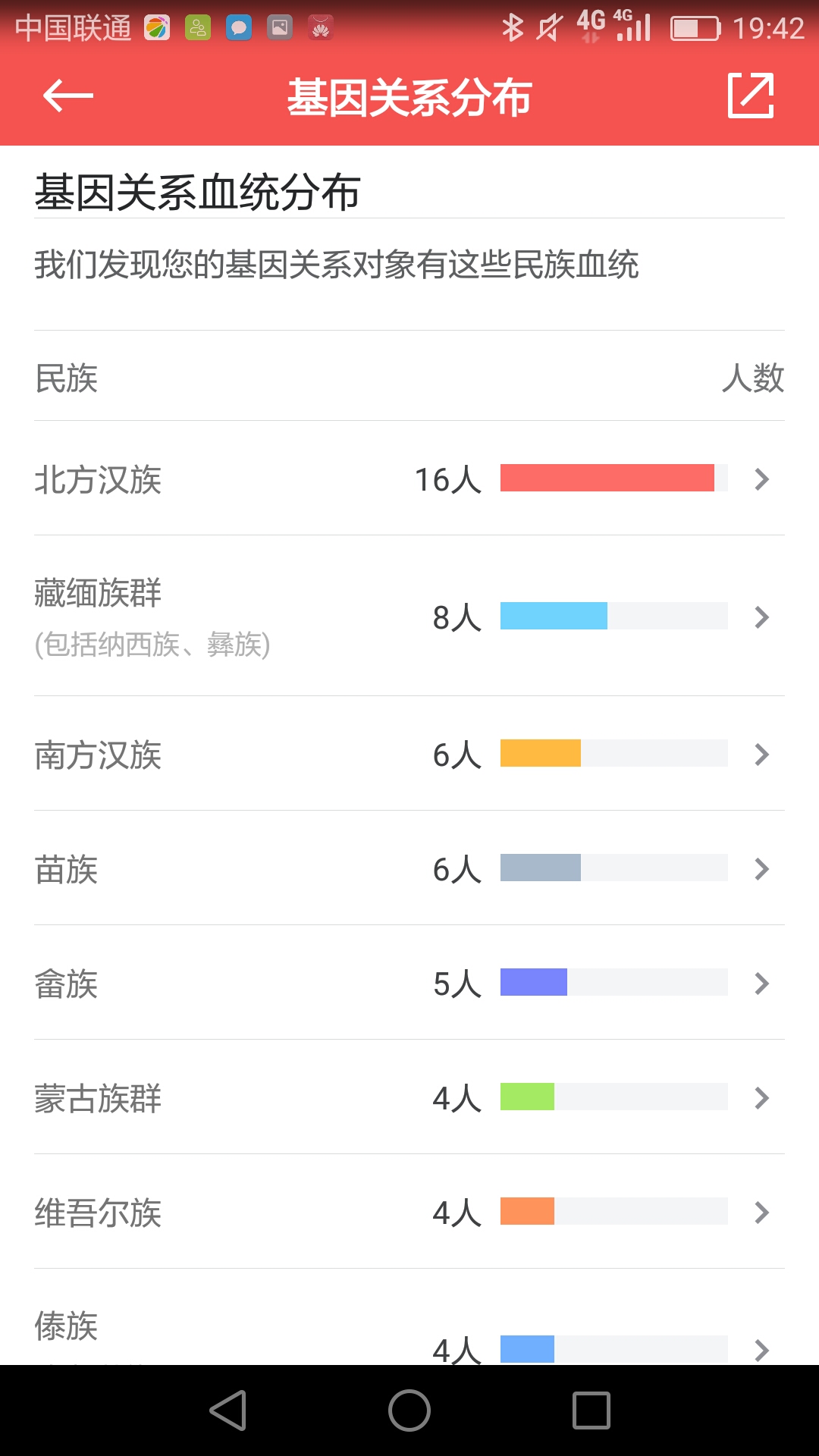Click the light blue 藏缅族群 bar
Viewport: 819px width, 1456px height.
click(x=554, y=616)
